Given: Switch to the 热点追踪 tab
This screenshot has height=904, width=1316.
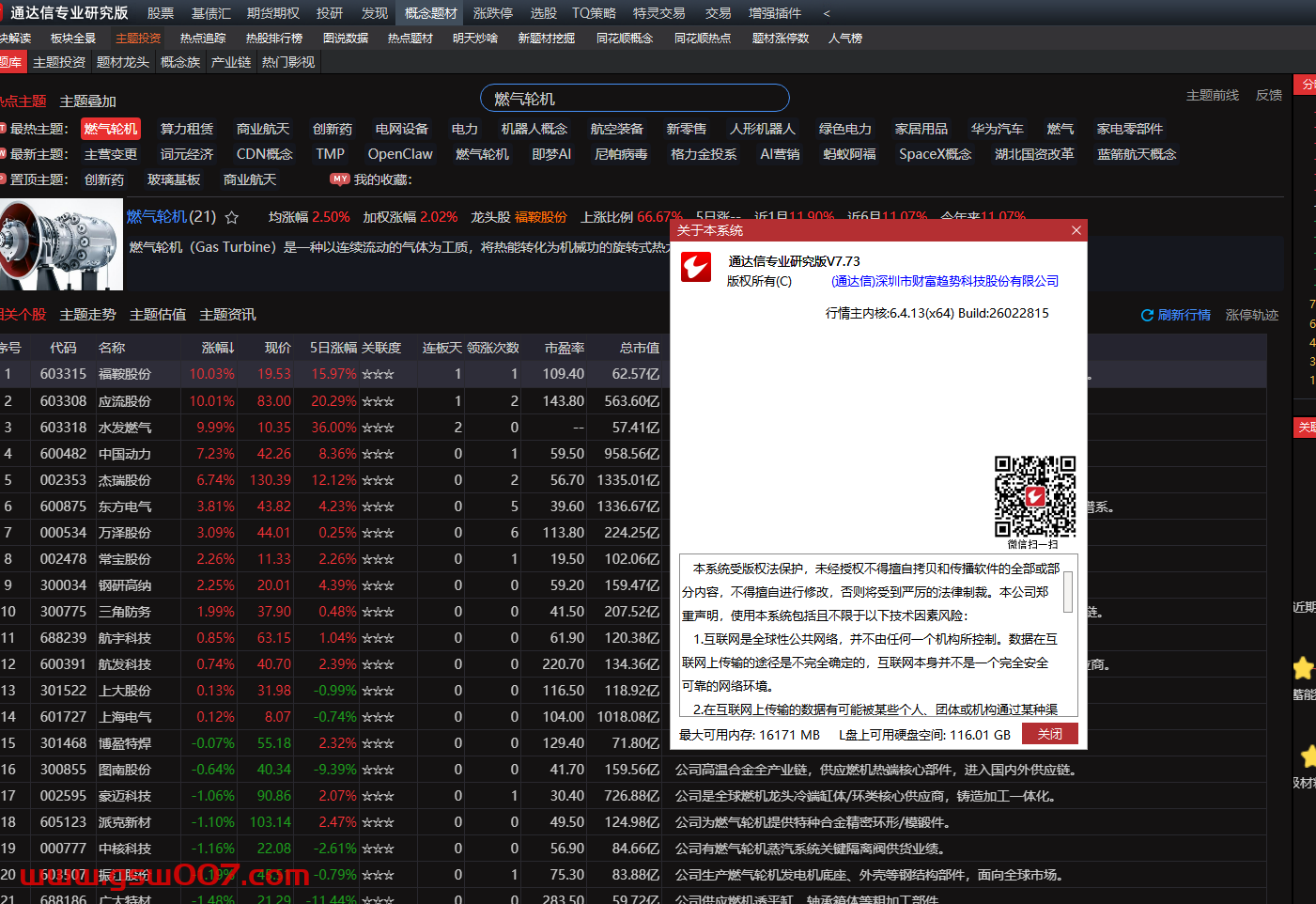Looking at the screenshot, I should pyautogui.click(x=203, y=38).
